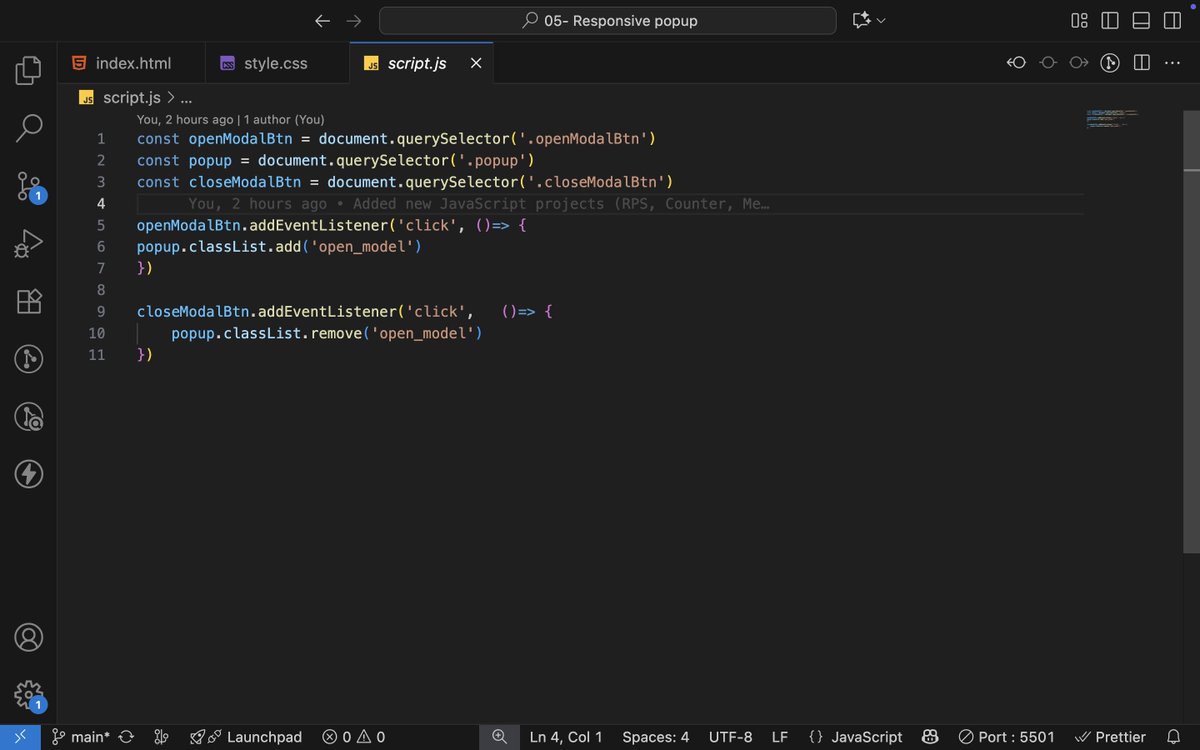Open the Manage gear menu
This screenshot has width=1200, height=750.
tap(29, 695)
